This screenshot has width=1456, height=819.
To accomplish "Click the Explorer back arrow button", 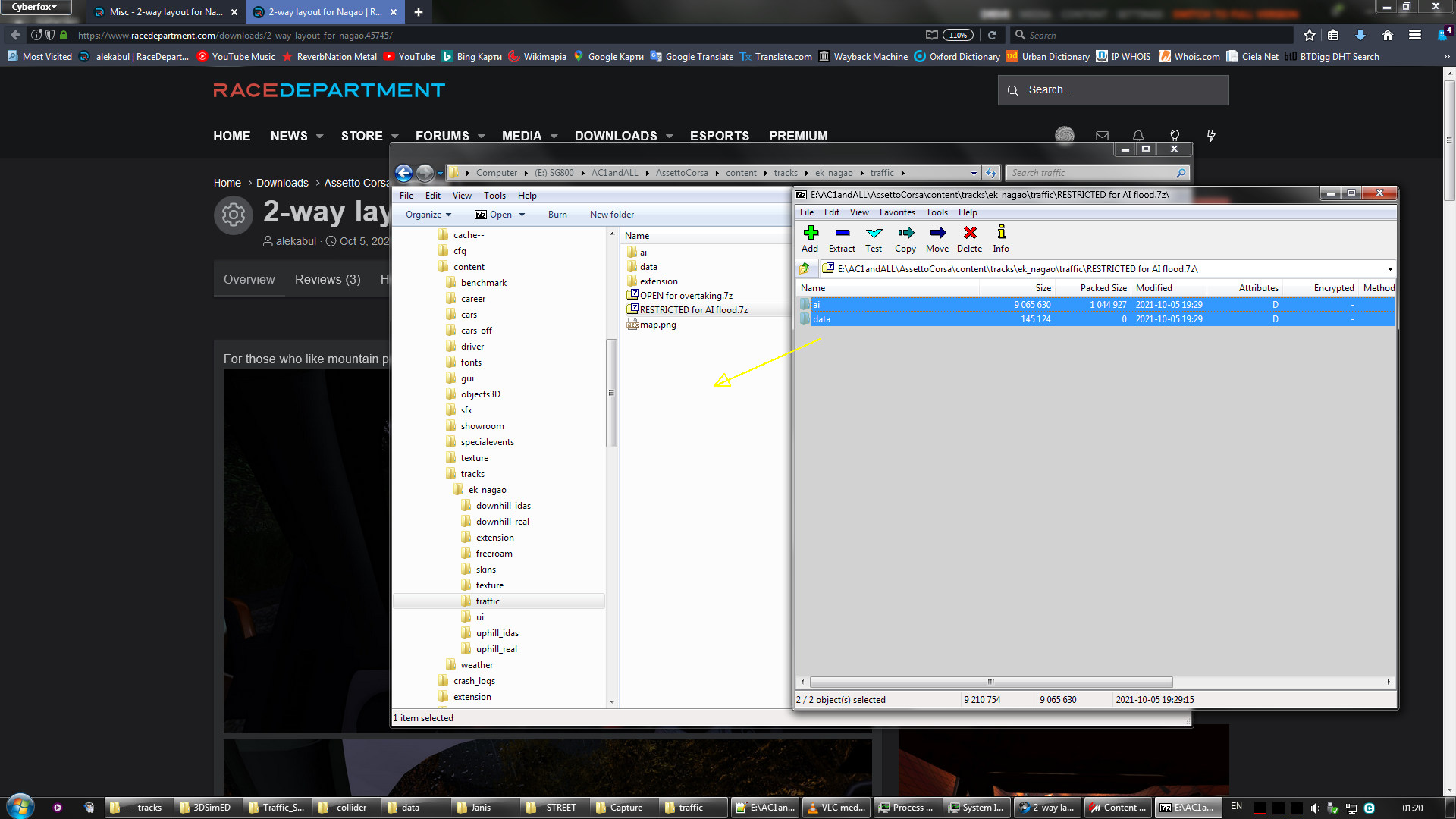I will 404,173.
